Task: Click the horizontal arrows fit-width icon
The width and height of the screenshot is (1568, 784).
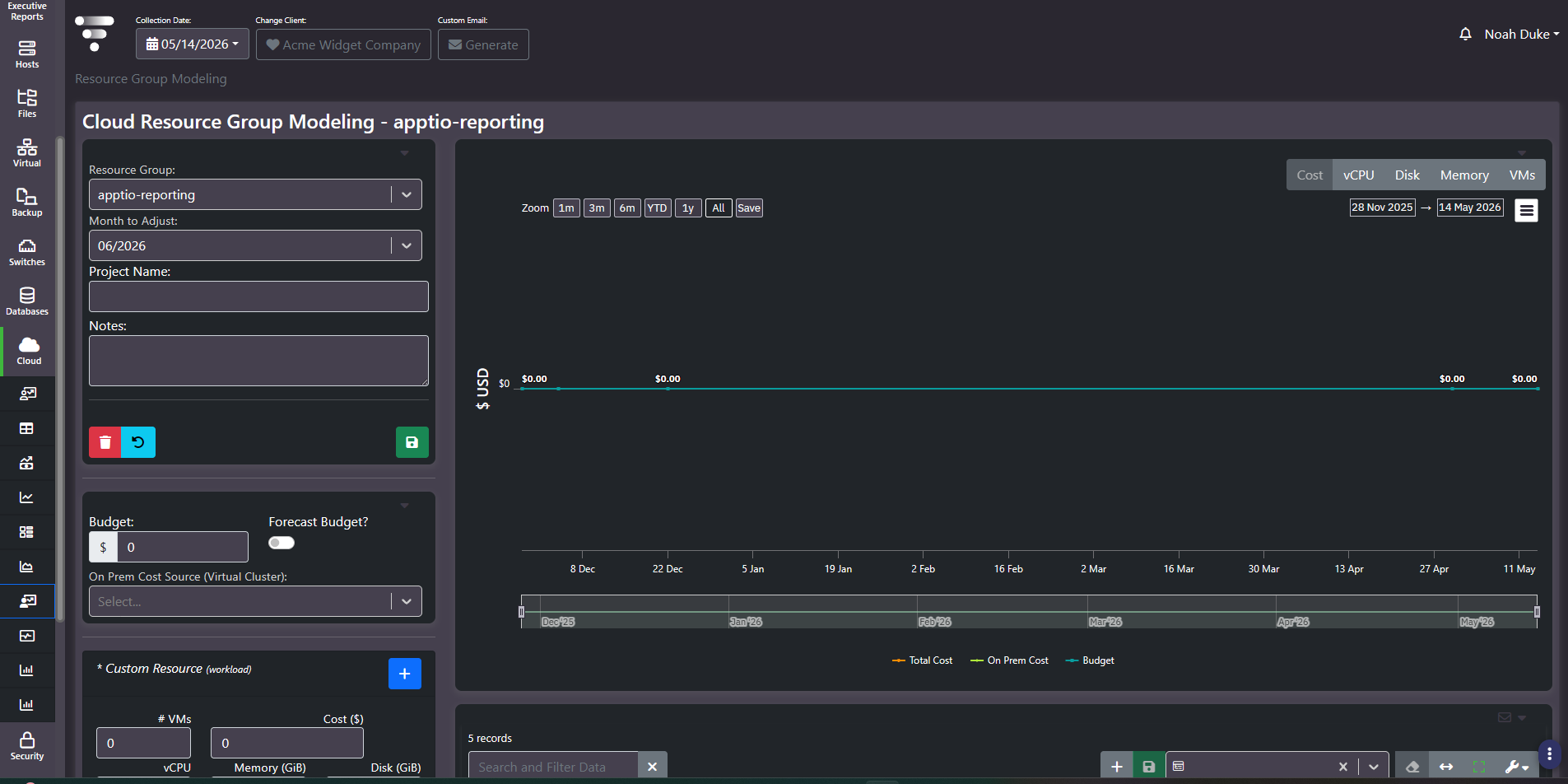Action: tap(1446, 767)
